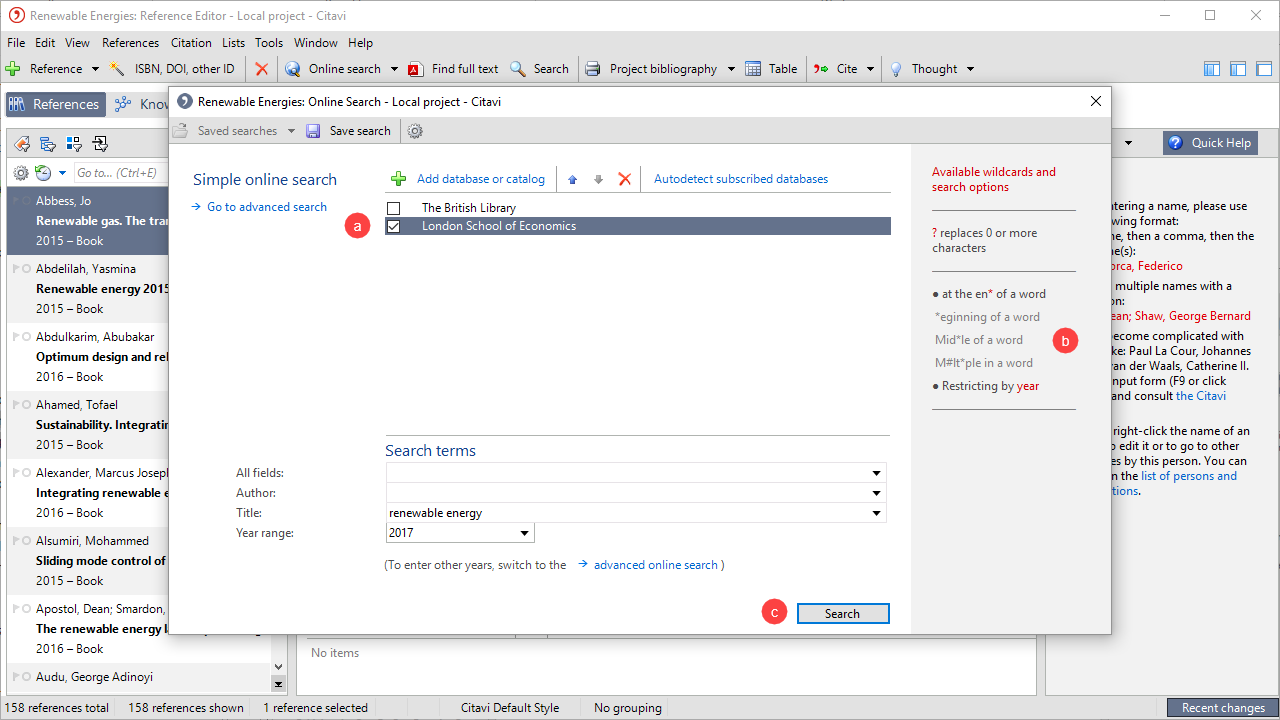Click the Citavi Default Style status entry
The height and width of the screenshot is (720, 1280).
(510, 708)
